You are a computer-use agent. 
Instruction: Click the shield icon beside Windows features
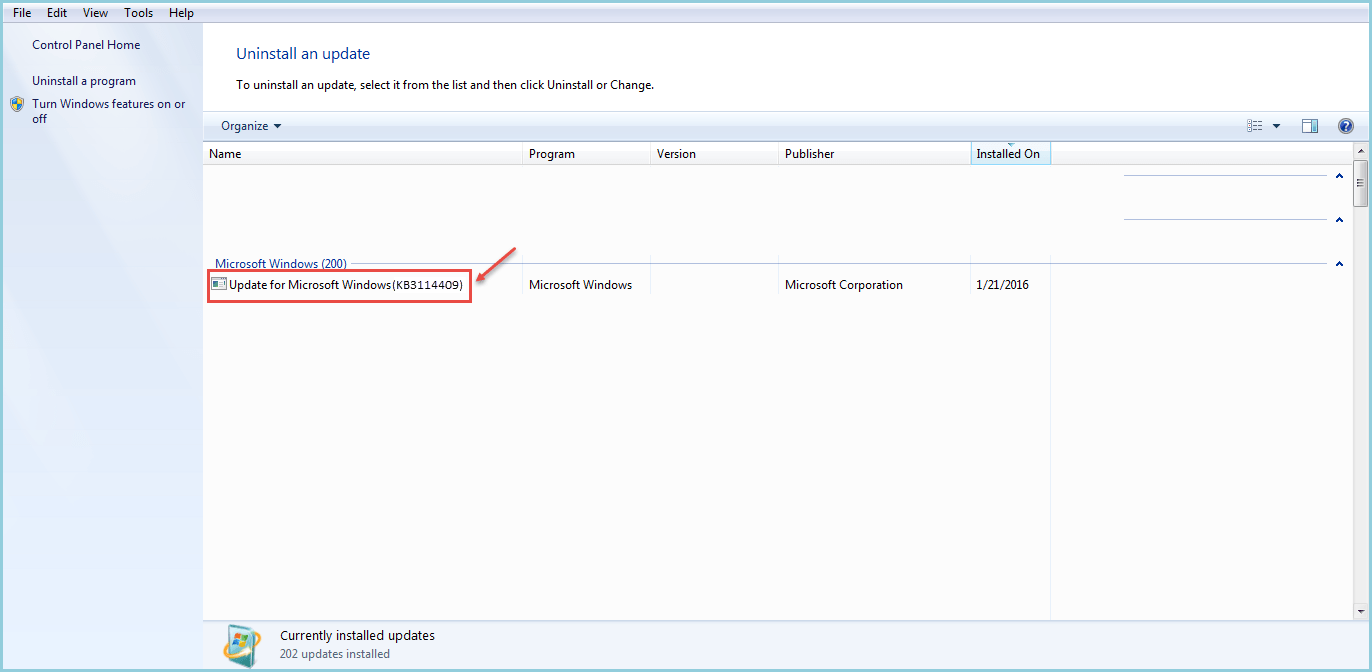pos(17,104)
